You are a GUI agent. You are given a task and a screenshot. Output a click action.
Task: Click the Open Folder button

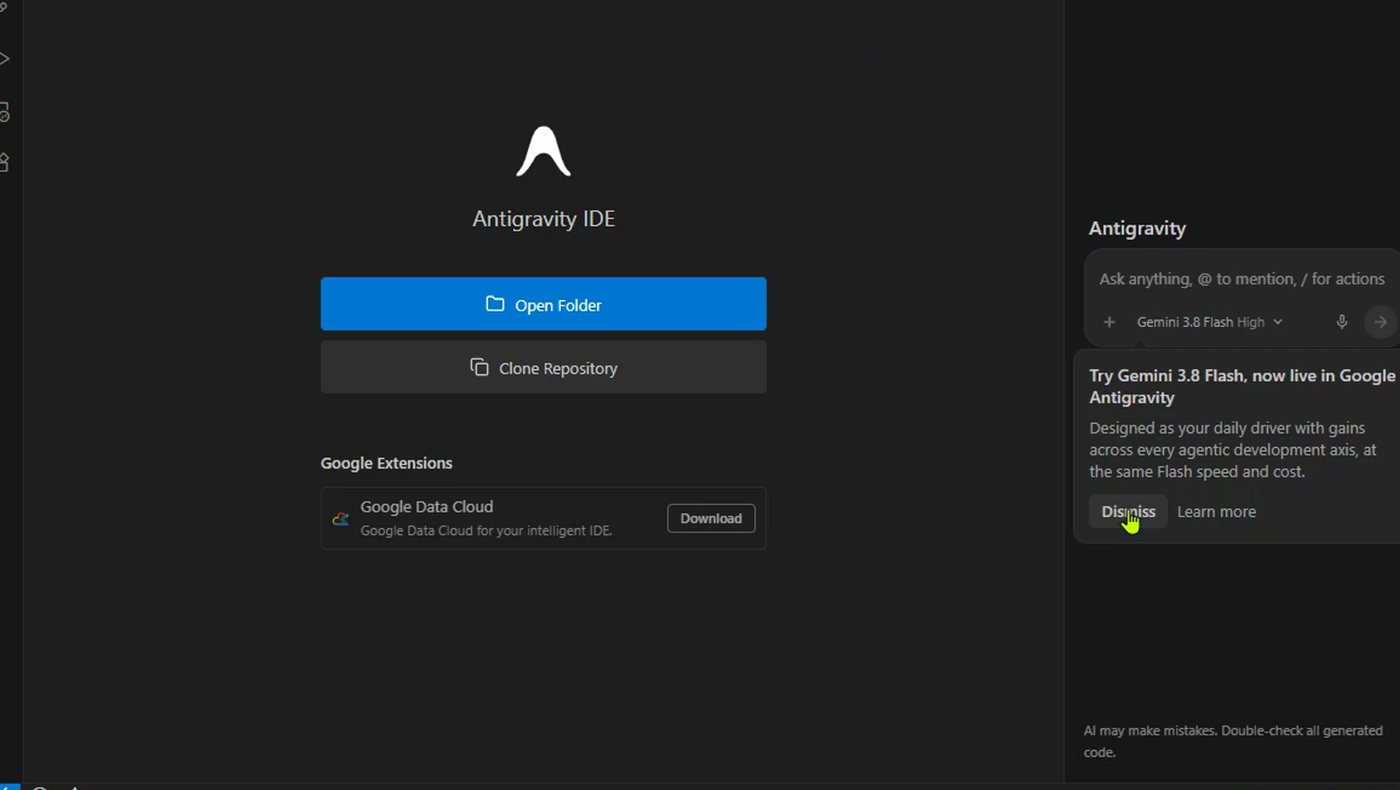(x=543, y=304)
